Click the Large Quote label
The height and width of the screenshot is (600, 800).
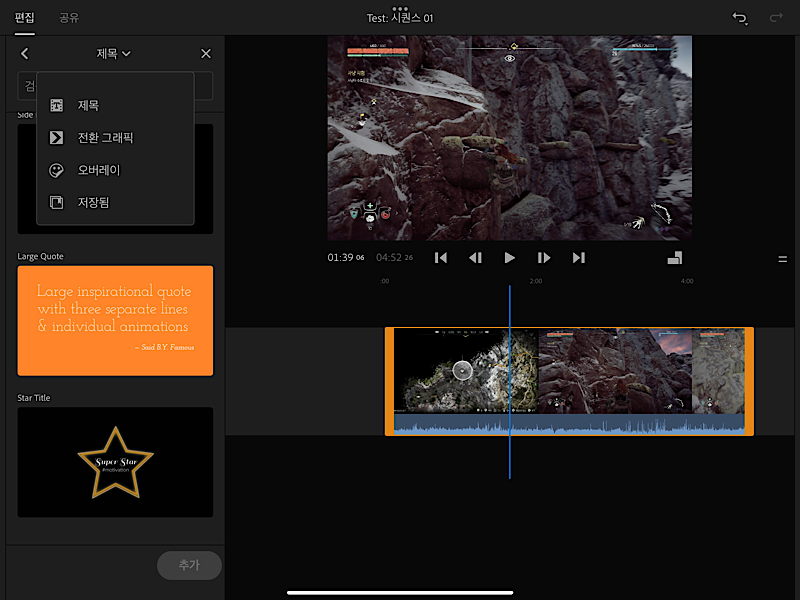(x=40, y=256)
